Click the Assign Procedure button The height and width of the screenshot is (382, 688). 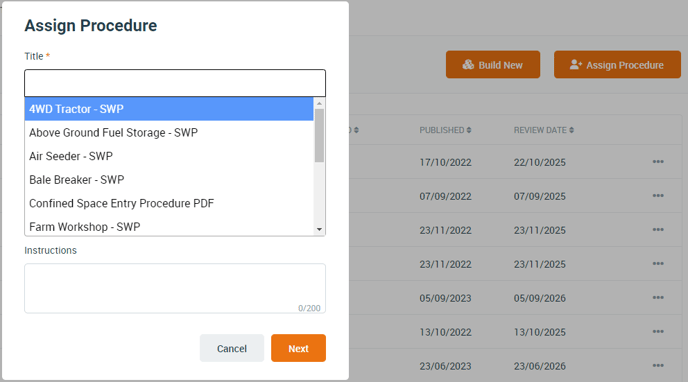pyautogui.click(x=617, y=65)
